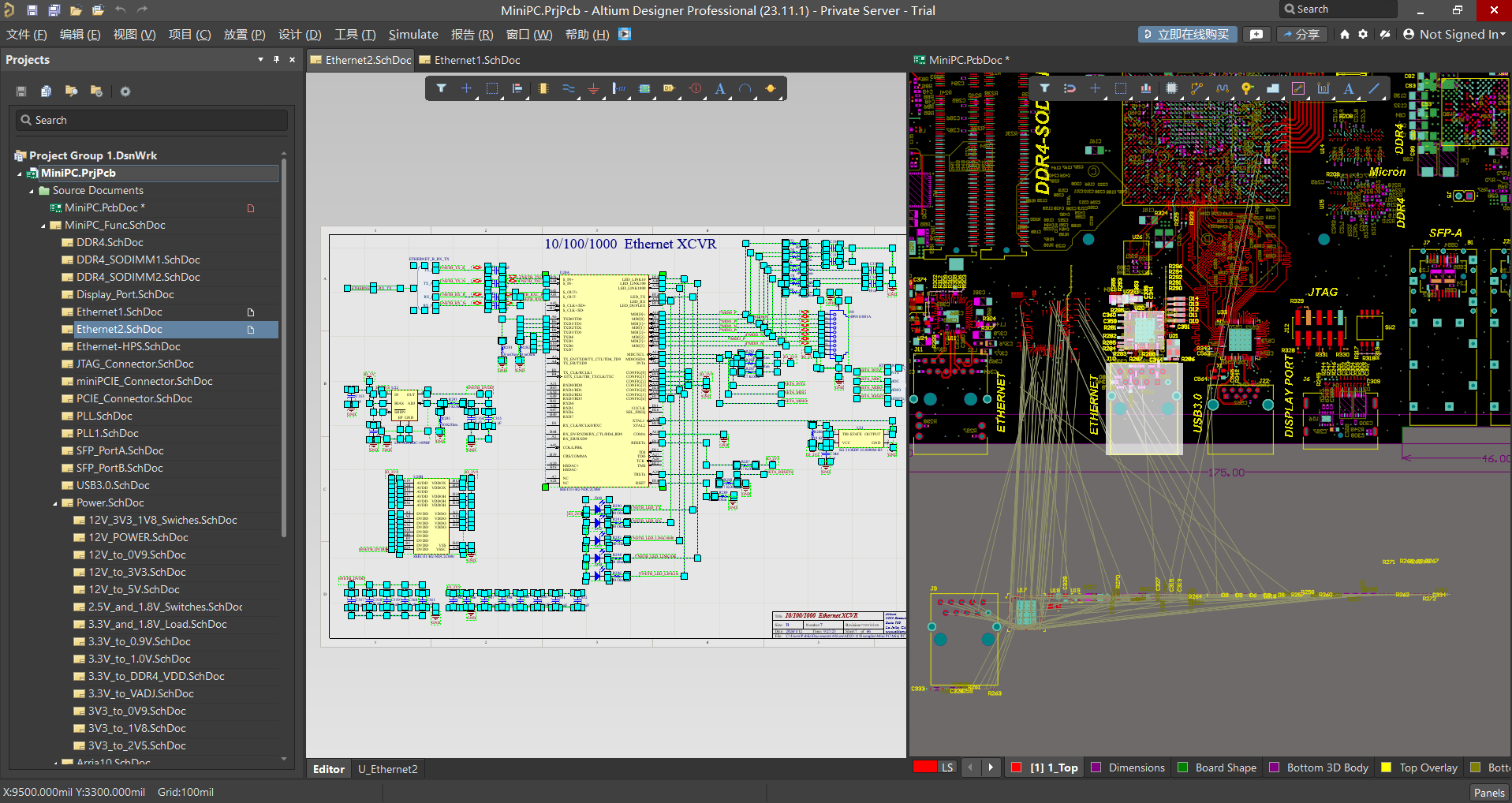Click the red current layer color swatch
This screenshot has width=1512, height=803.
point(924,768)
